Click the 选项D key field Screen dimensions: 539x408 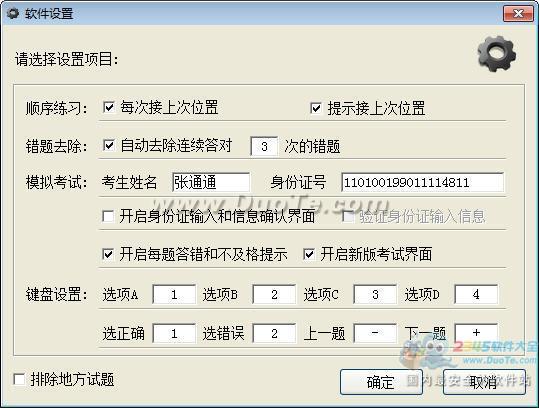tap(476, 294)
